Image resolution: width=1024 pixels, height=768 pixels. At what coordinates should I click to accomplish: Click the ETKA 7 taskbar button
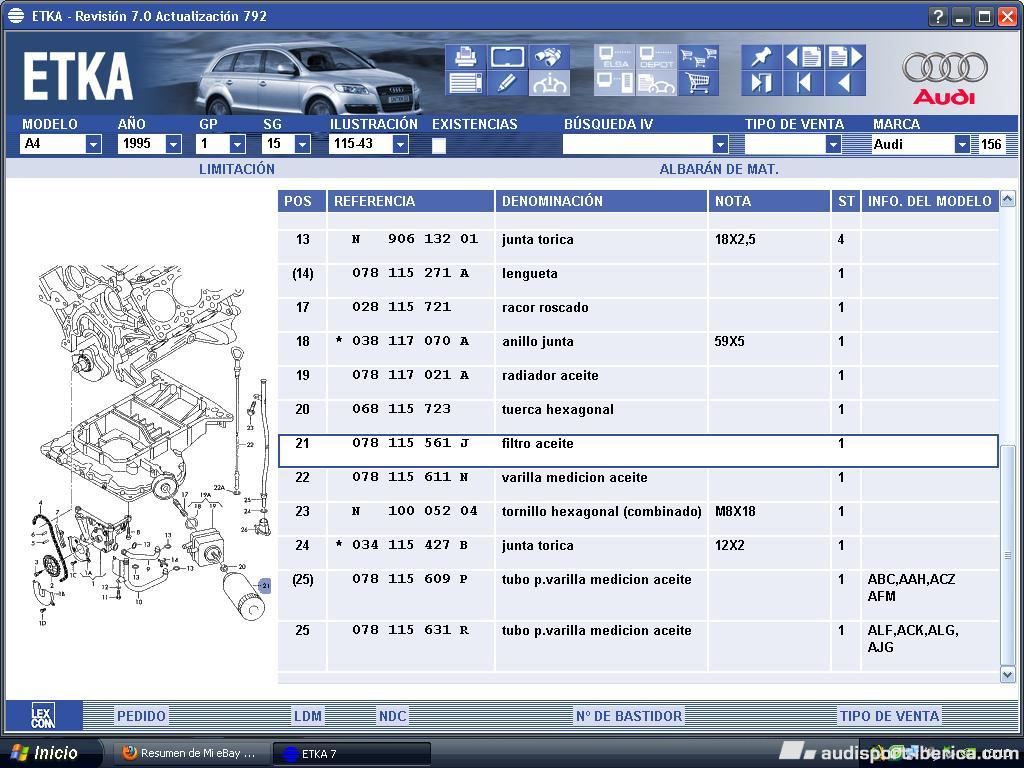(x=351, y=754)
